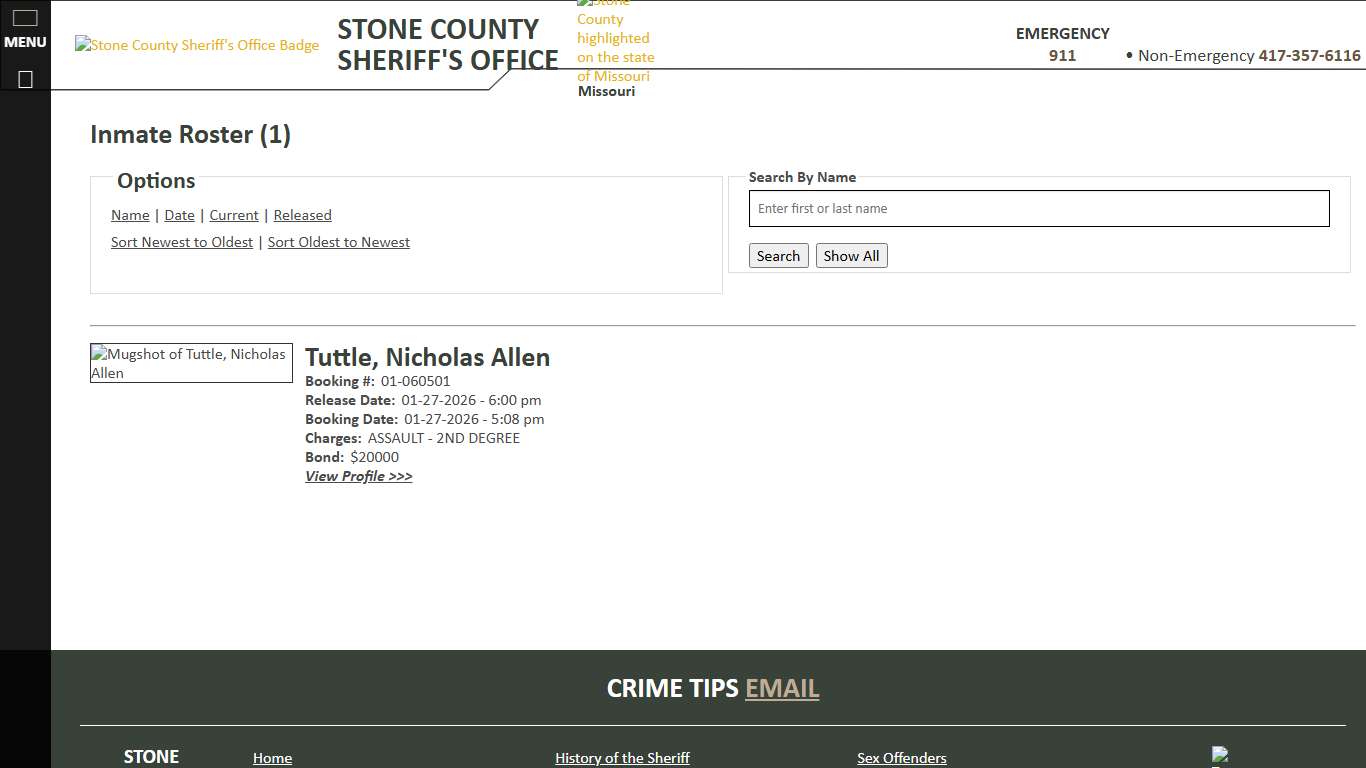
Task: Click the top square icon above MENU
Action: point(24,17)
